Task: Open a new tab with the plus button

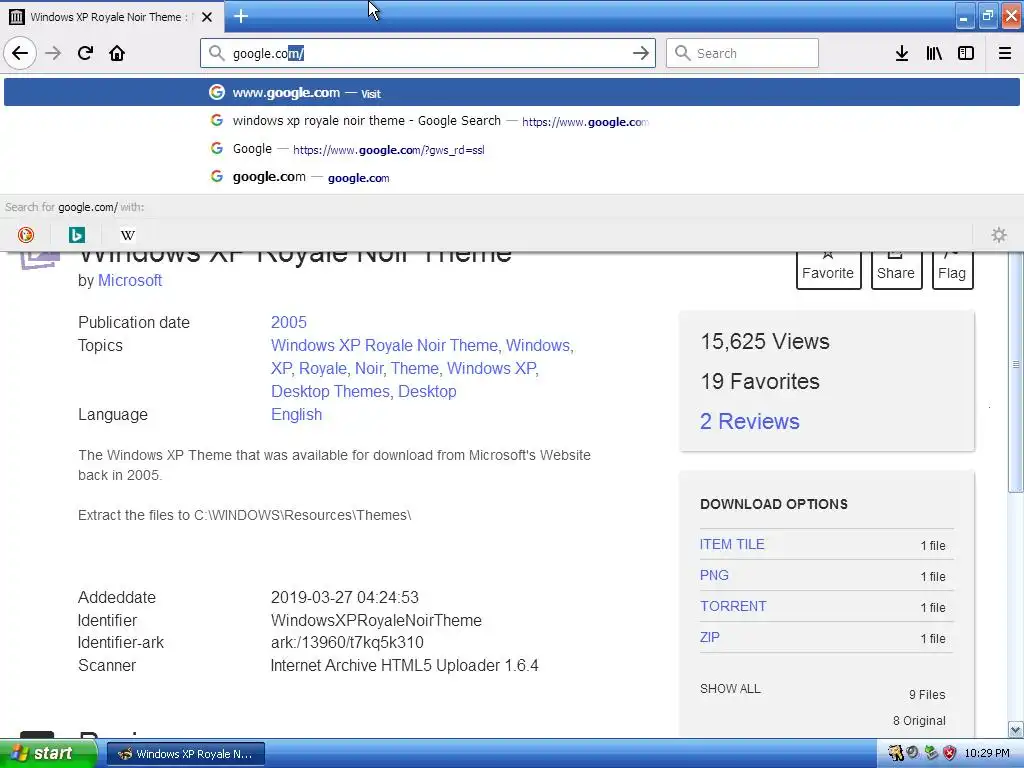Action: pyautogui.click(x=241, y=16)
